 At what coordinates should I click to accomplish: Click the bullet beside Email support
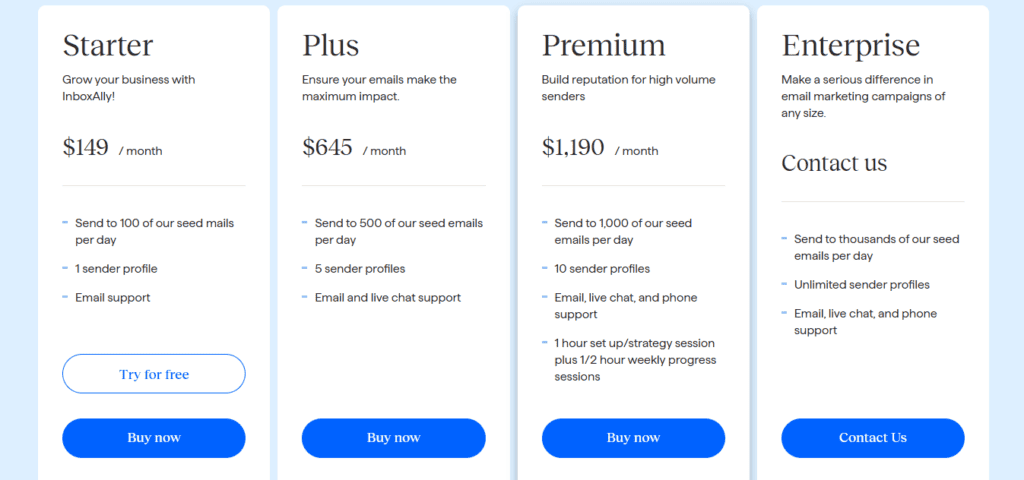[65, 296]
